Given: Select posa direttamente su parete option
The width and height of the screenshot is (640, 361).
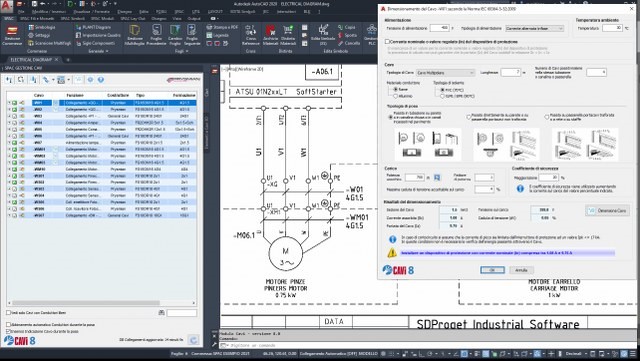Looking at the screenshot, I should click(469, 117).
